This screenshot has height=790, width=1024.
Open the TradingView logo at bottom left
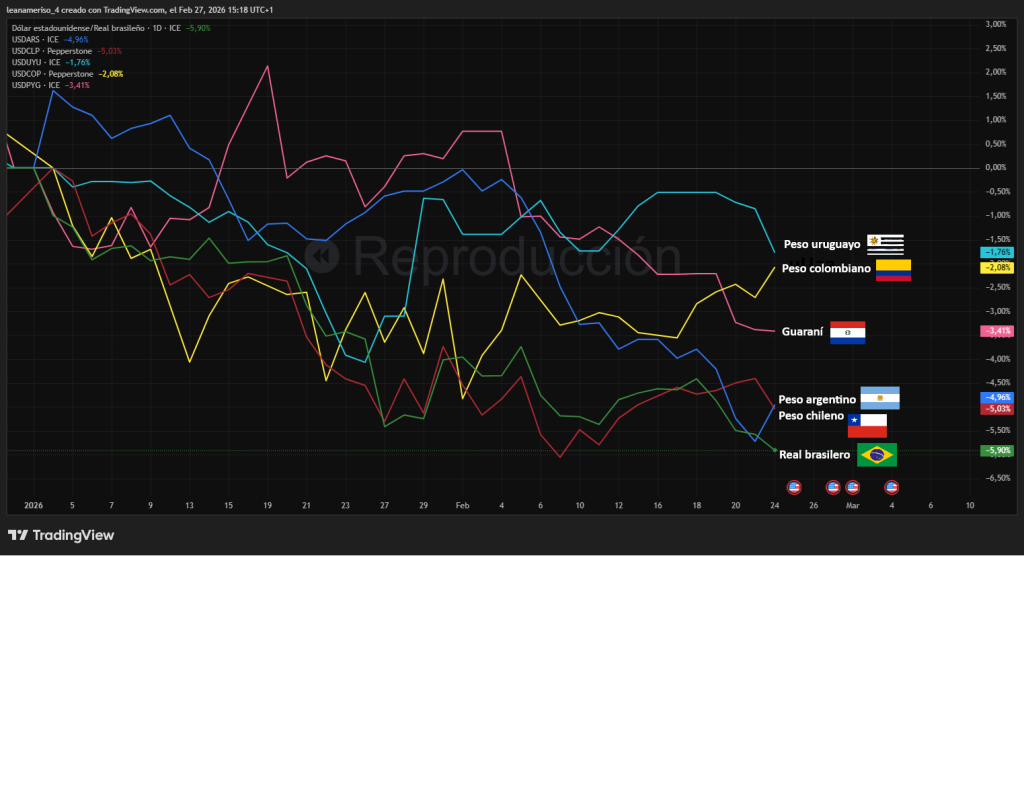click(61, 535)
